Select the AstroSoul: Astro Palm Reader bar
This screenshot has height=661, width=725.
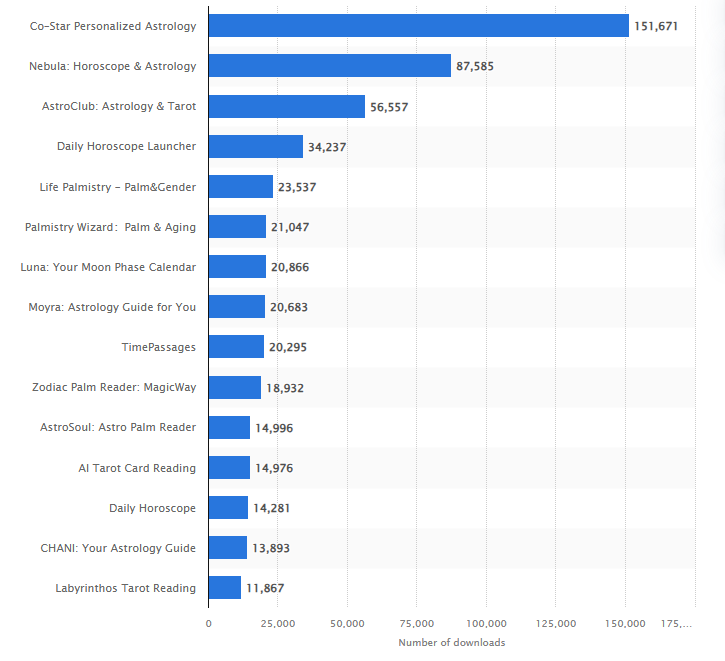point(229,428)
